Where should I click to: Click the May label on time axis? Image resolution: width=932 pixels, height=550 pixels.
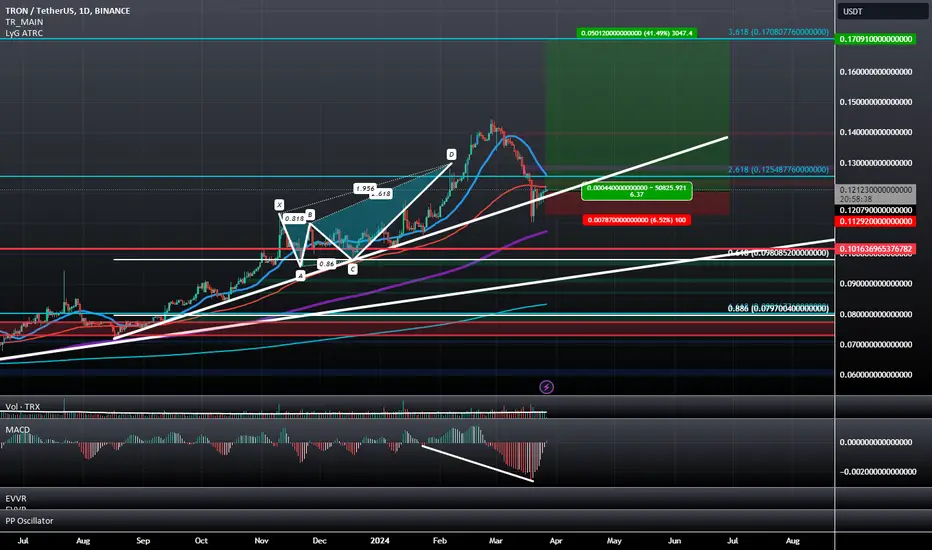pyautogui.click(x=614, y=540)
